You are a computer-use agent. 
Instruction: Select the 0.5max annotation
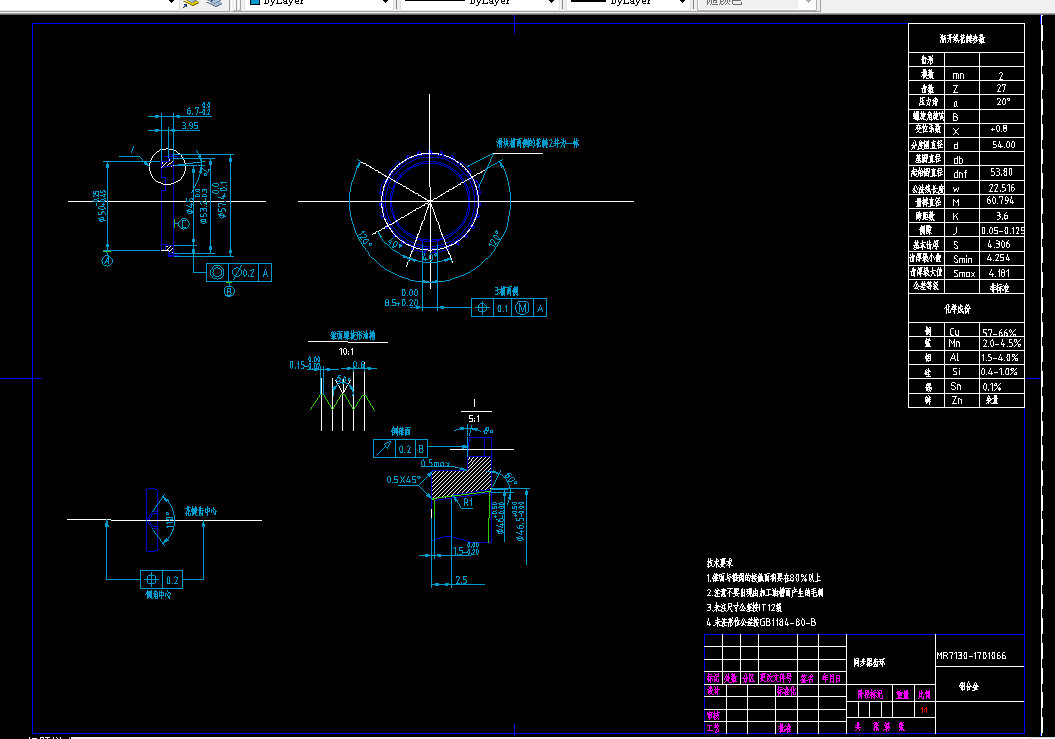pyautogui.click(x=435, y=463)
